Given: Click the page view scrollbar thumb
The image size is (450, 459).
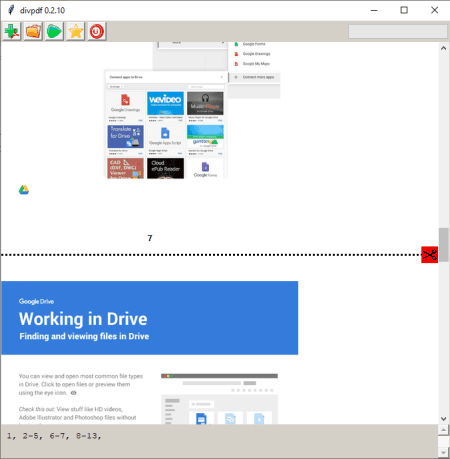Looking at the screenshot, I should [443, 245].
